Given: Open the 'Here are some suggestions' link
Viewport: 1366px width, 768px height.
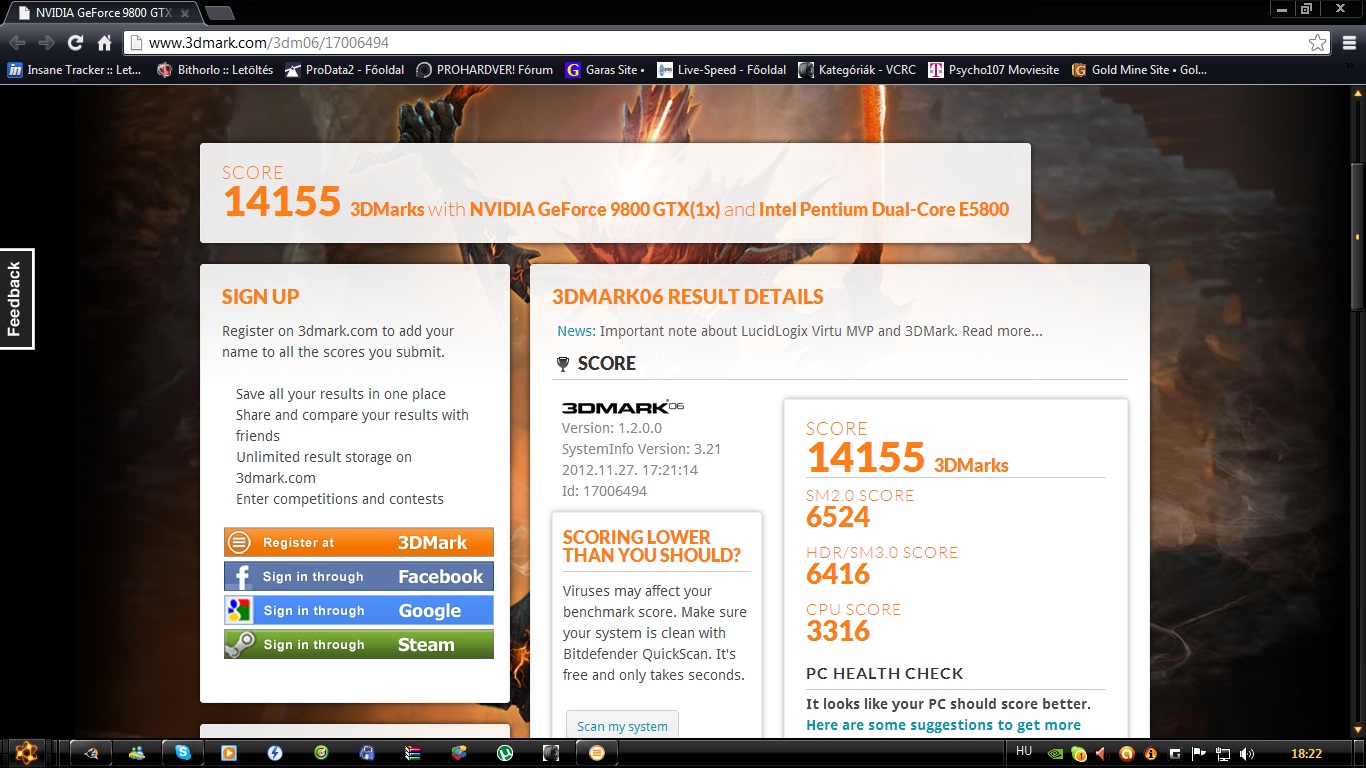Looking at the screenshot, I should point(943,725).
